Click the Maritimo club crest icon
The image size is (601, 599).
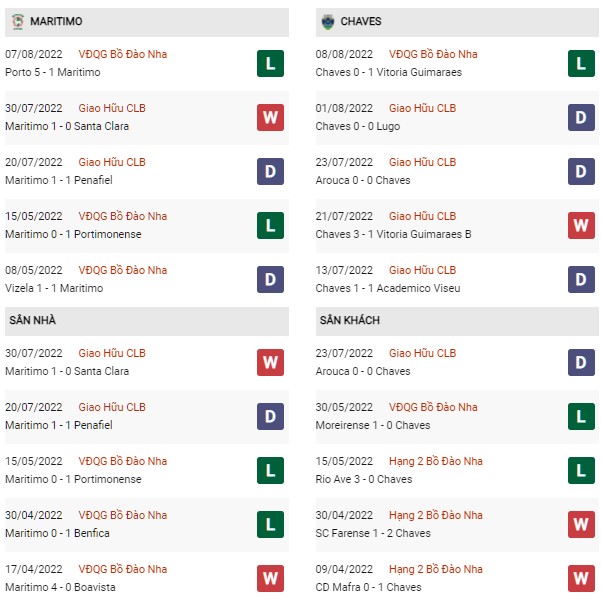click(18, 22)
